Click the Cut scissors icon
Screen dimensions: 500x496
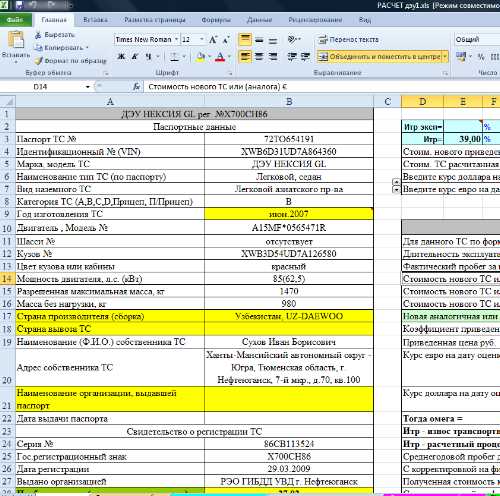coord(39,35)
